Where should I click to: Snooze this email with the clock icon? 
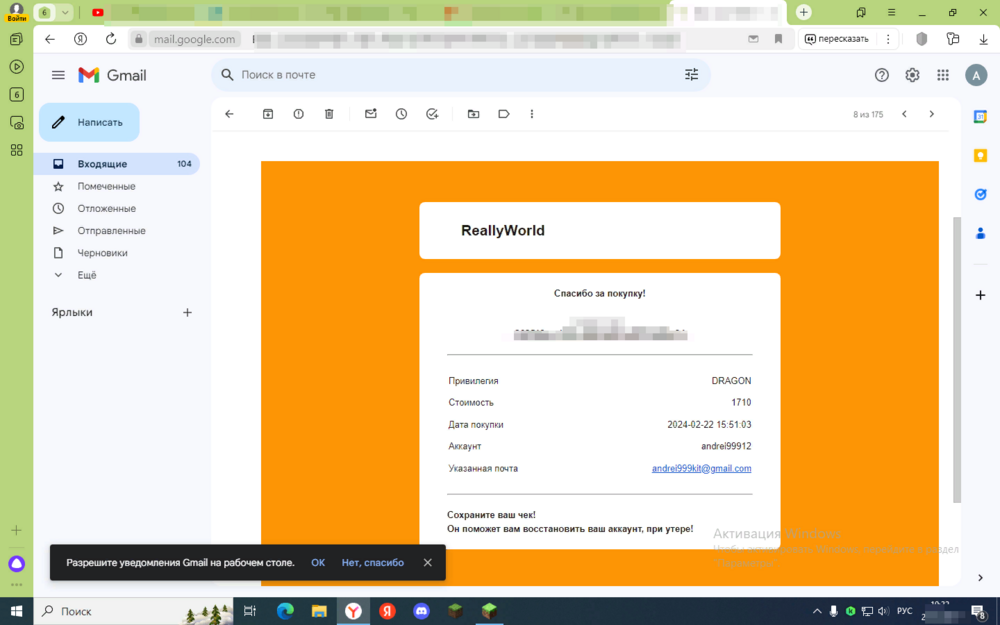click(x=401, y=114)
